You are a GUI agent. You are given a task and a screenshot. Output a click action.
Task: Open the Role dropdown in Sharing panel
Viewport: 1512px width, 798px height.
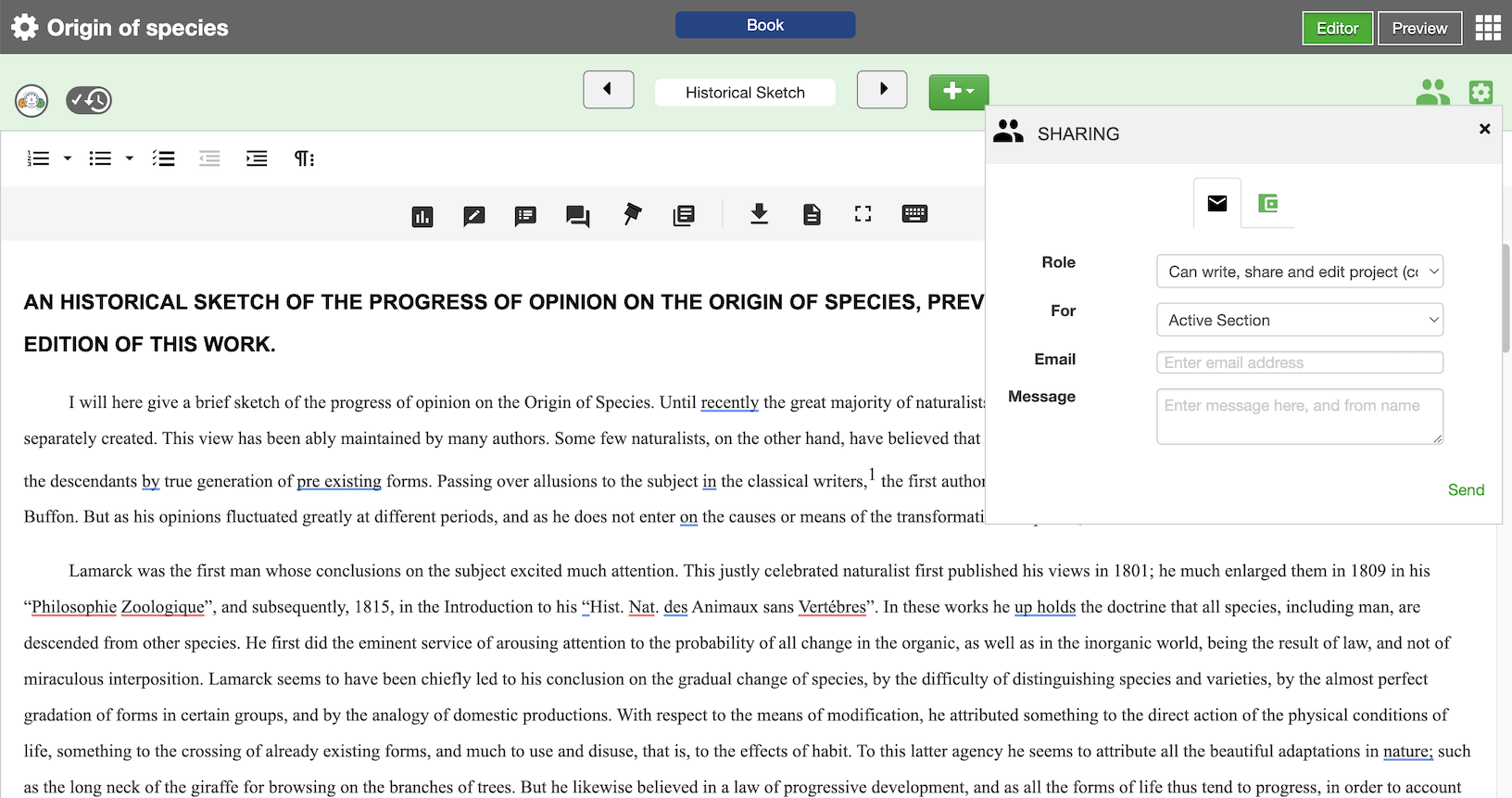pos(1299,272)
